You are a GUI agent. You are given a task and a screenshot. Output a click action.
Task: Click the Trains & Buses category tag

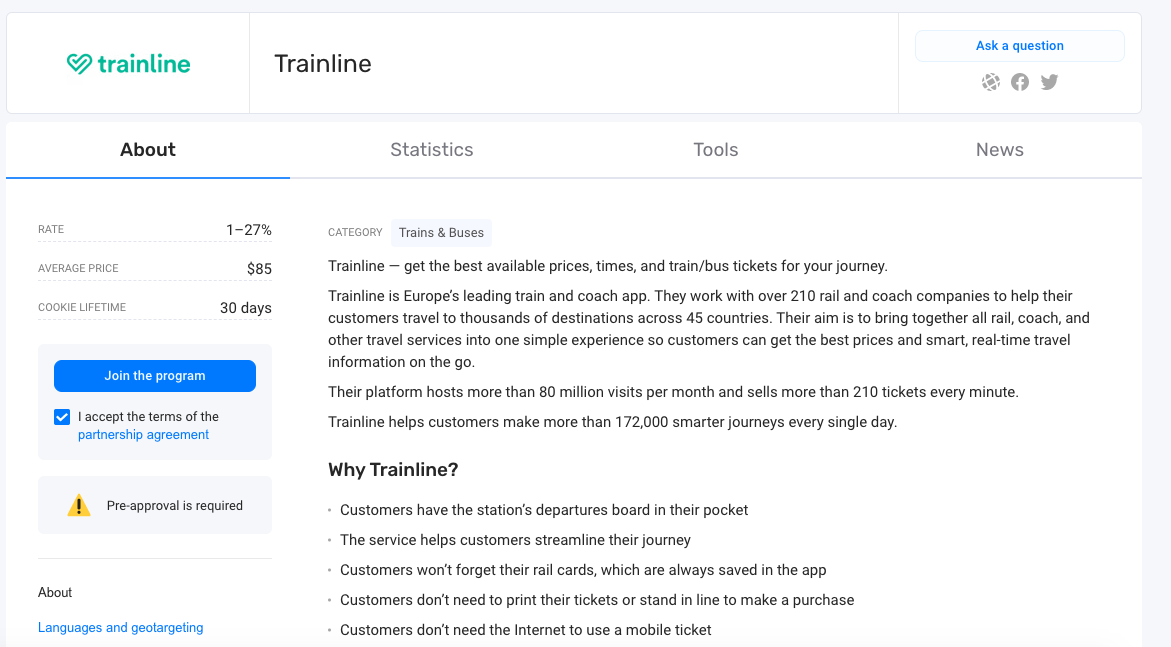click(x=441, y=233)
